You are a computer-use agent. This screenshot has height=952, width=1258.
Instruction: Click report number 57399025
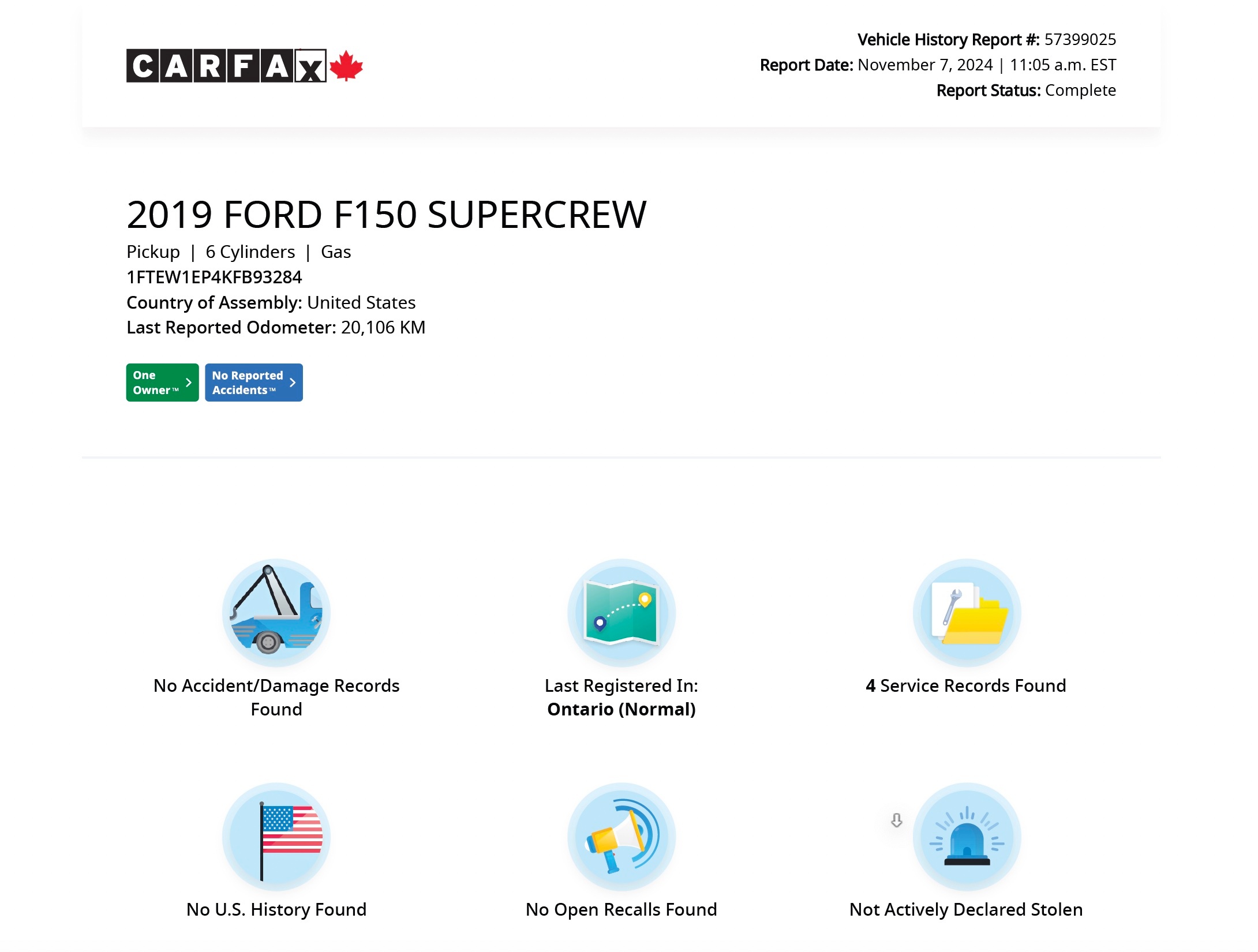[1080, 39]
